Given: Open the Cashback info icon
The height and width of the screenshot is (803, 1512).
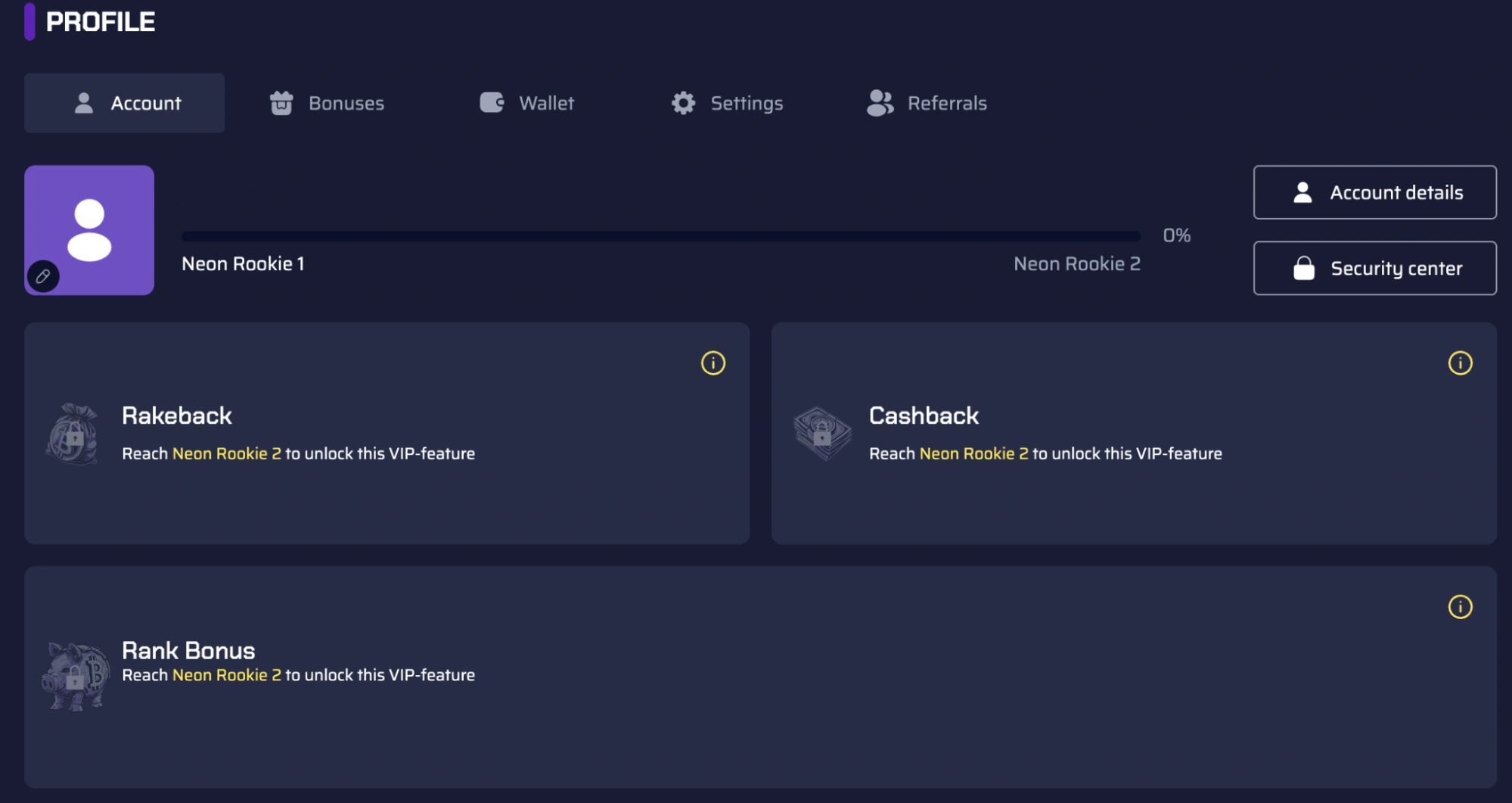Looking at the screenshot, I should click(1460, 363).
